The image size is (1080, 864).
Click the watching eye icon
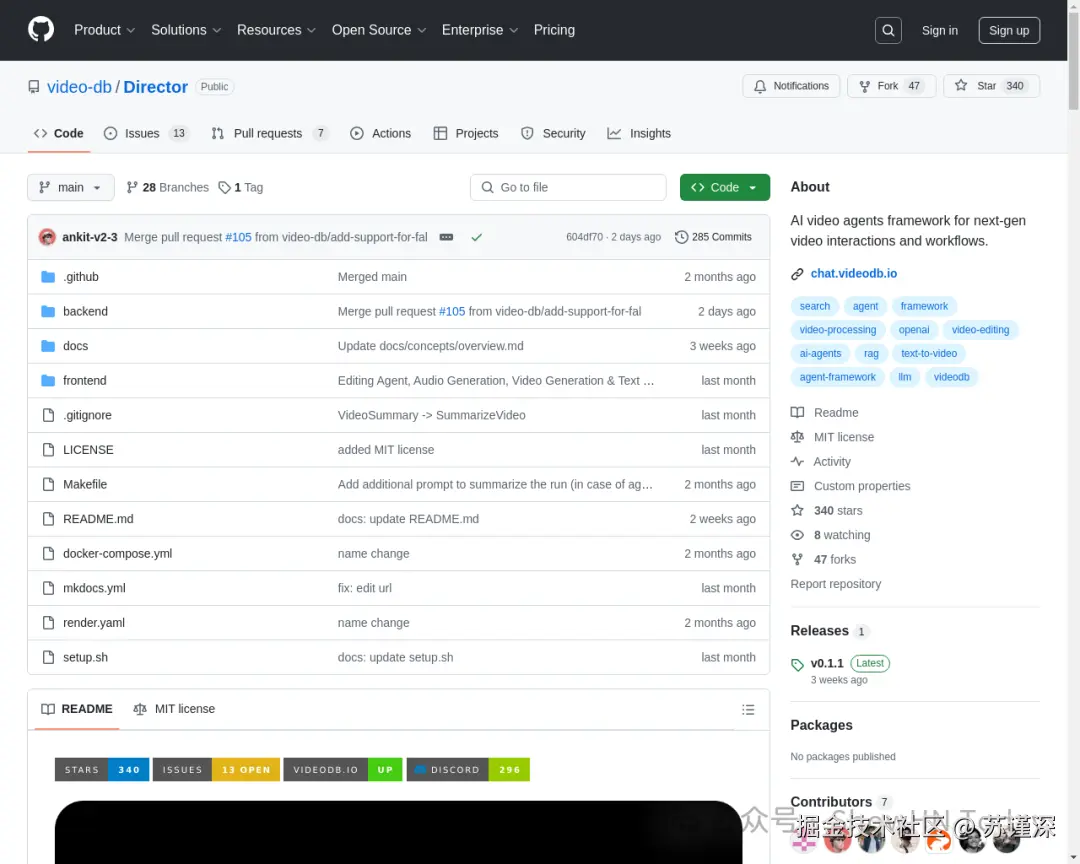tap(797, 535)
